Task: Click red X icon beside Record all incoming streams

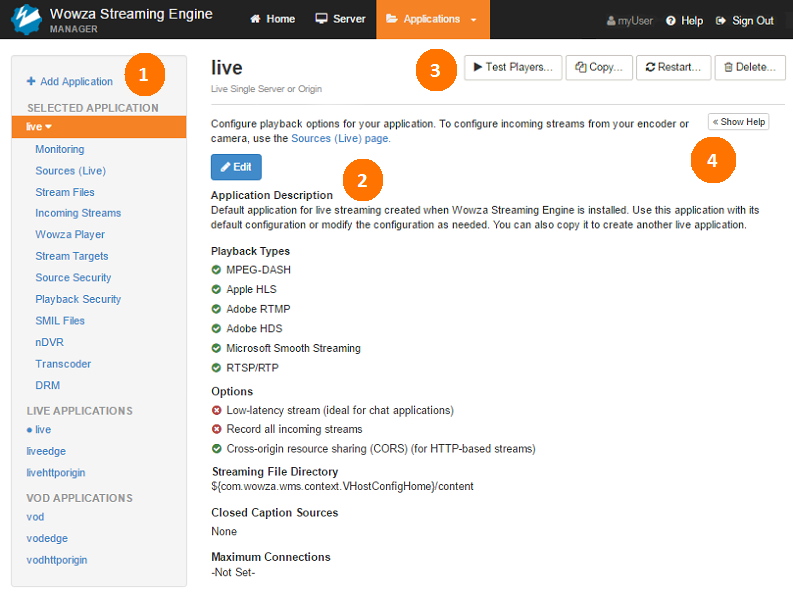Action: 216,429
